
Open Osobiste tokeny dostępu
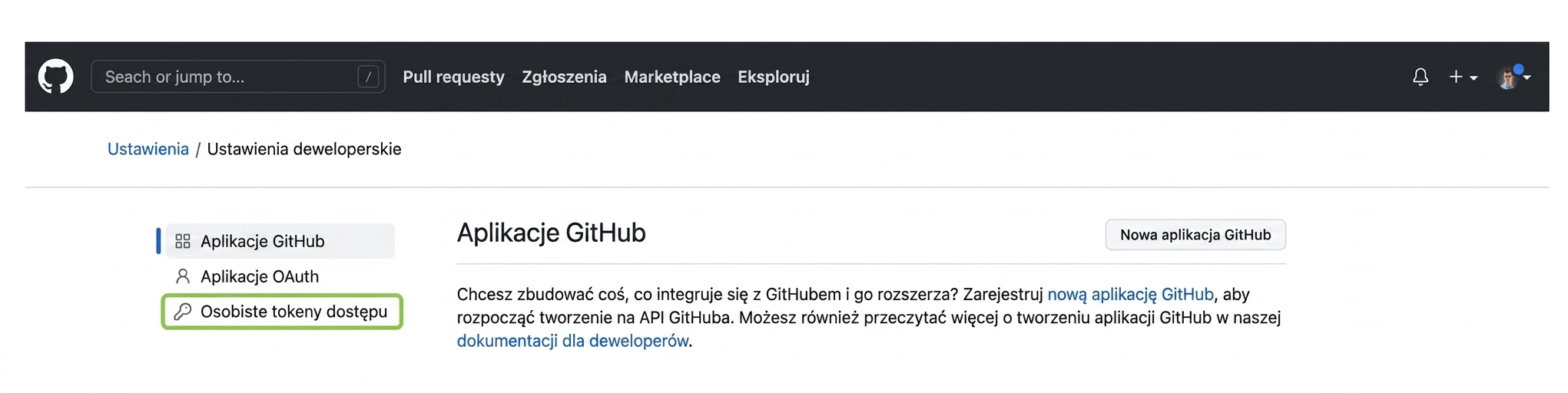pyautogui.click(x=282, y=312)
